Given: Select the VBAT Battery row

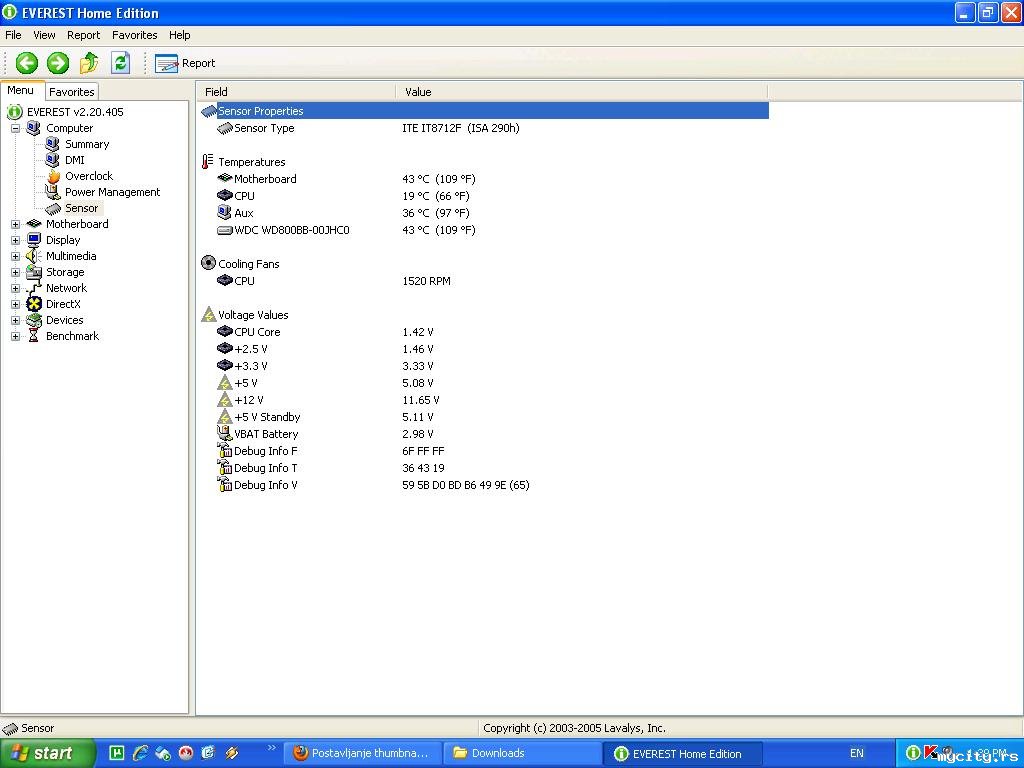Looking at the screenshot, I should coord(485,434).
